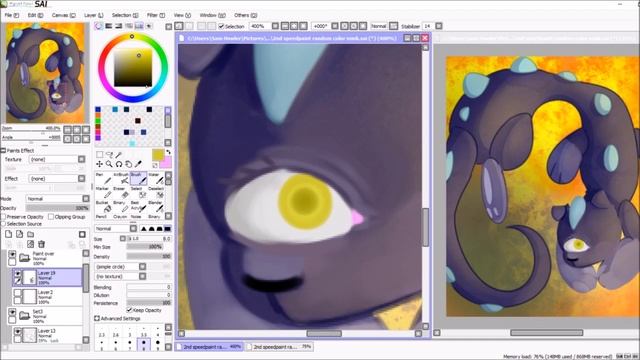Select the Bucket tool
This screenshot has height=360, width=640.
pyautogui.click(x=103, y=206)
